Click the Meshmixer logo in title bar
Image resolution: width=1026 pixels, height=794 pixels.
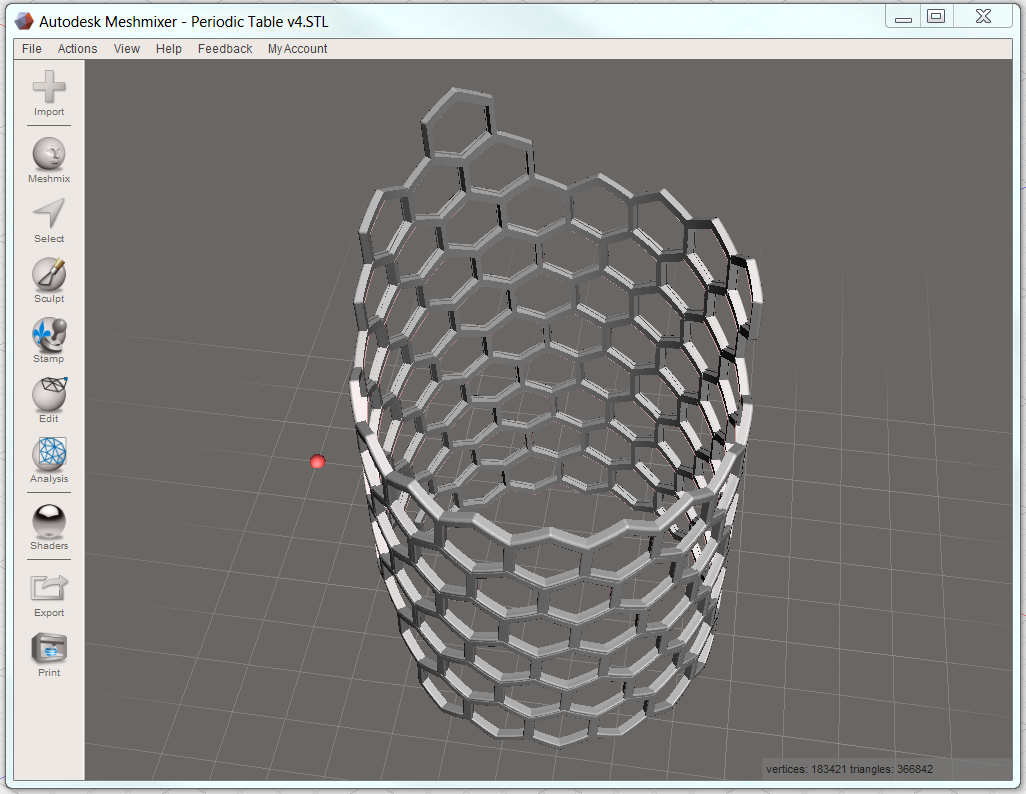tap(24, 21)
